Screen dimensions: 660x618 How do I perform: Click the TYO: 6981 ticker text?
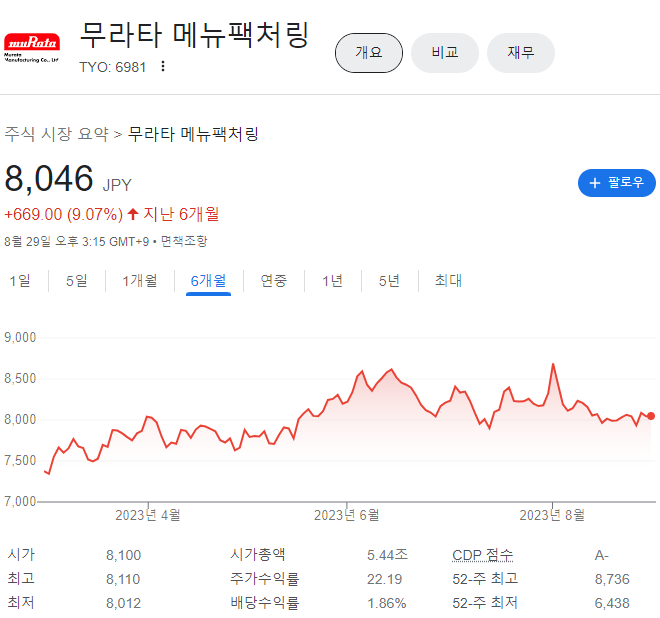pos(113,67)
